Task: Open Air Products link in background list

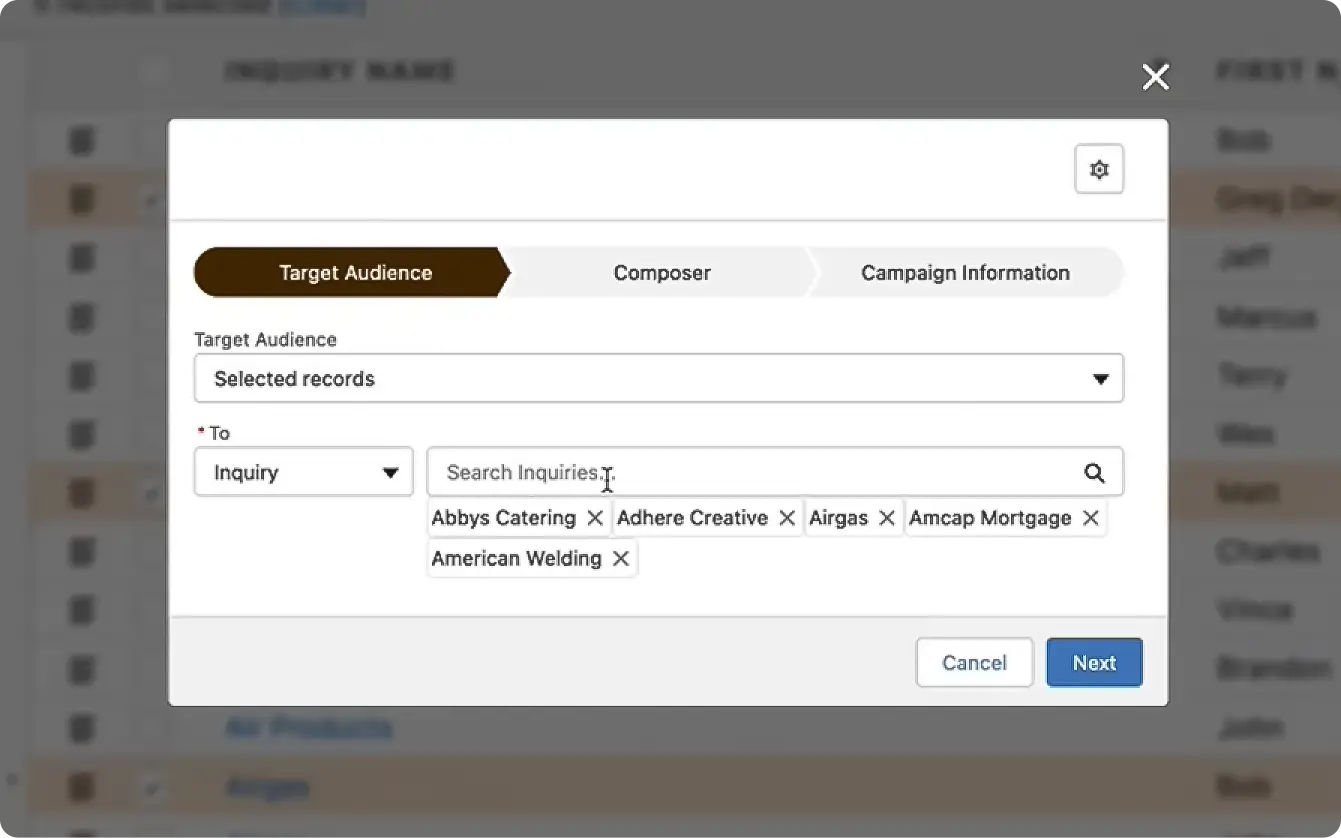Action: tap(308, 727)
